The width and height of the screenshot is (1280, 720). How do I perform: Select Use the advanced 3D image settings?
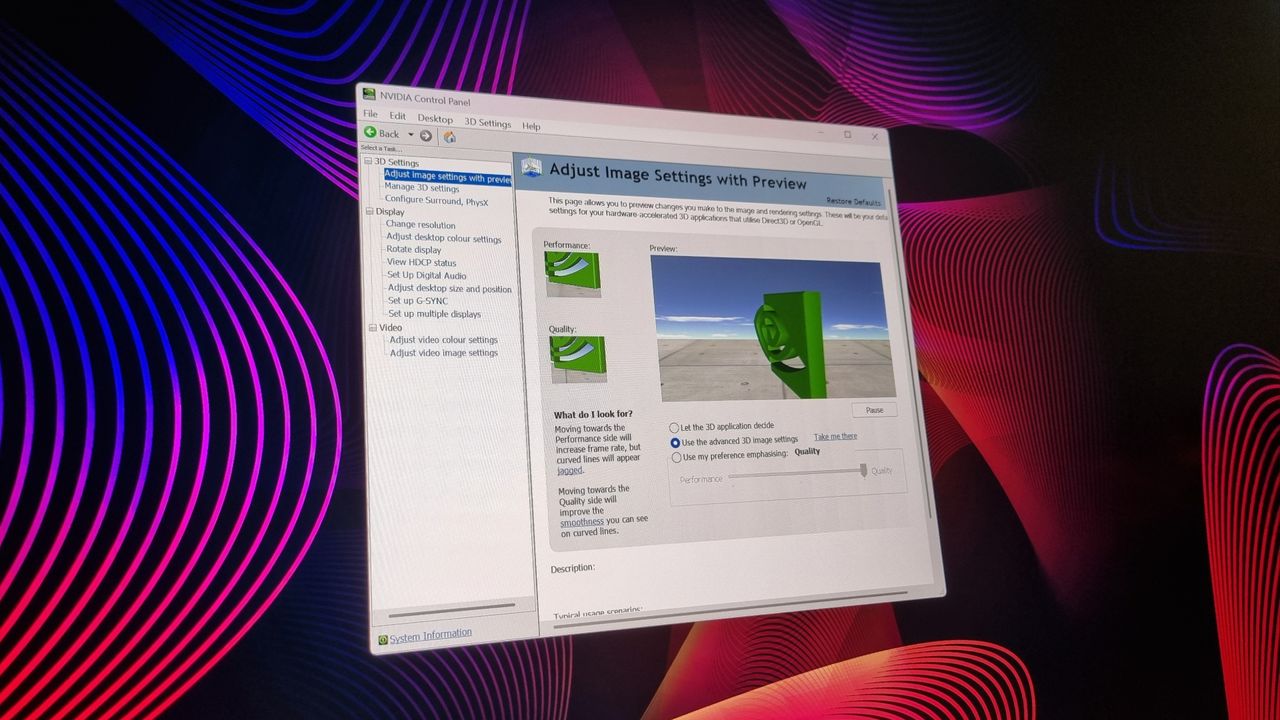click(x=735, y=440)
